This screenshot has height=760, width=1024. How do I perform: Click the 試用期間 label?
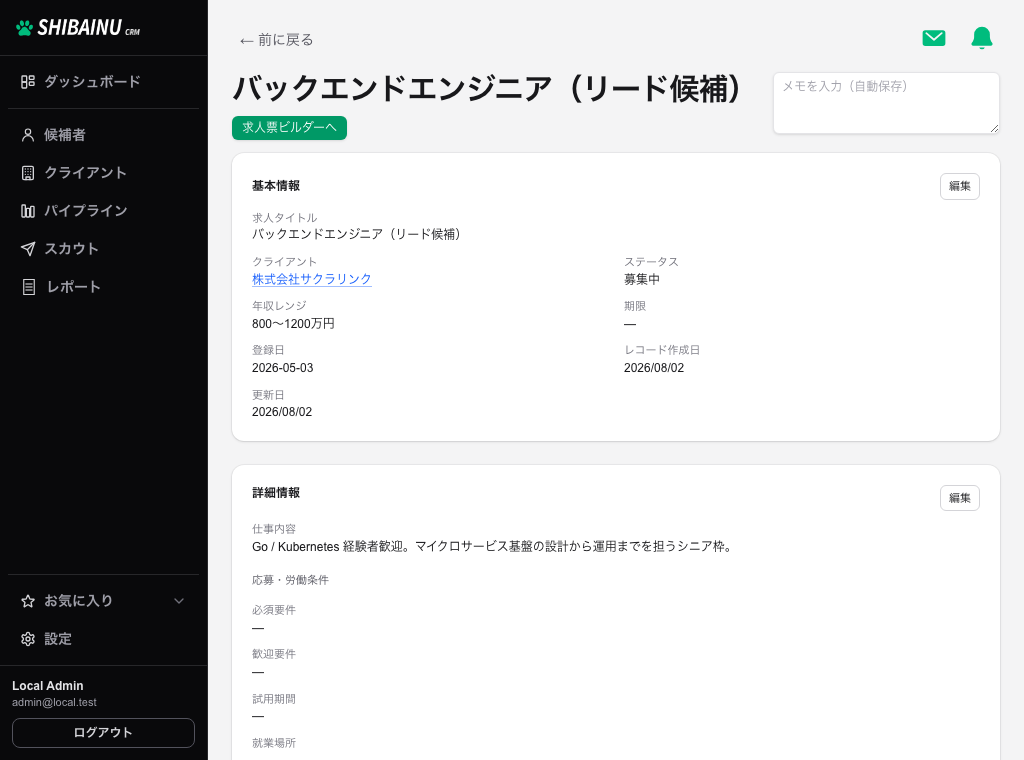(274, 699)
